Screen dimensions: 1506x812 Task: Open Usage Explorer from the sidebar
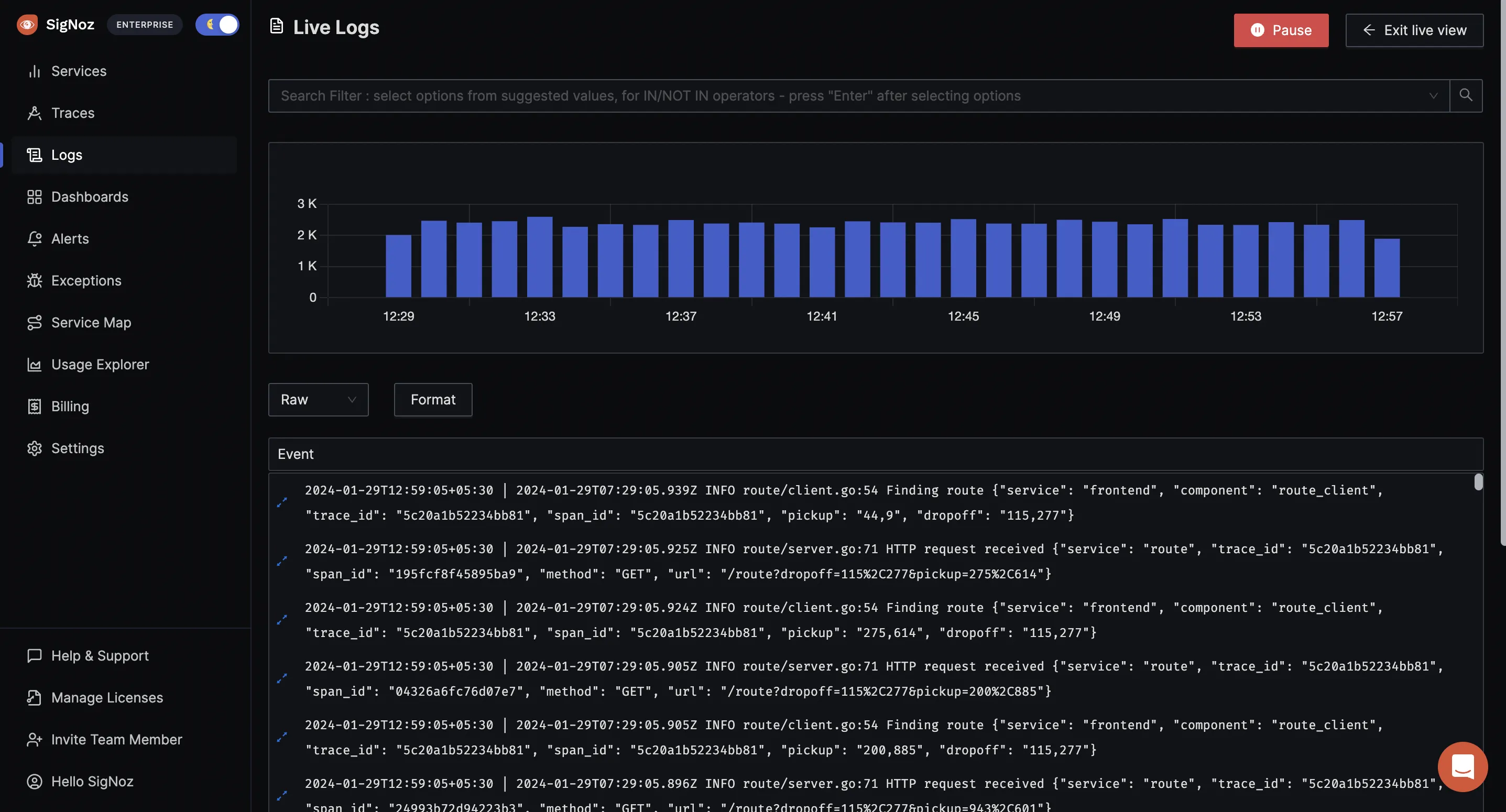[100, 364]
